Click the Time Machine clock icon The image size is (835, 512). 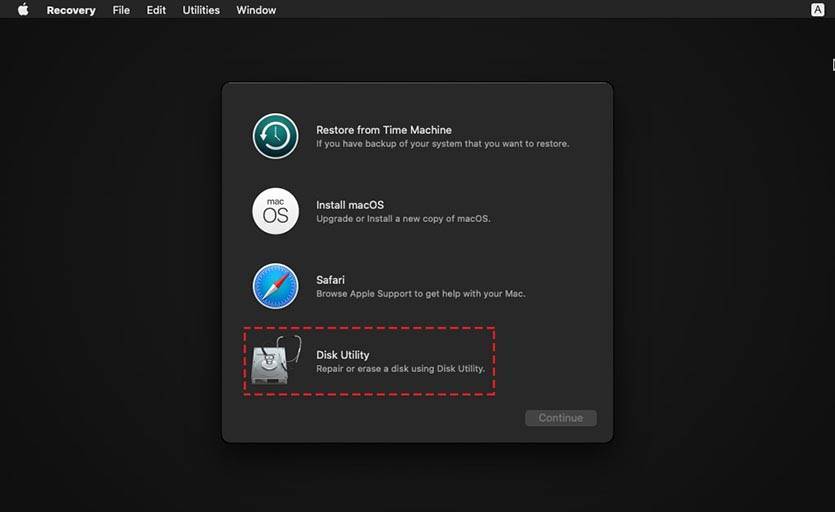click(x=275, y=136)
